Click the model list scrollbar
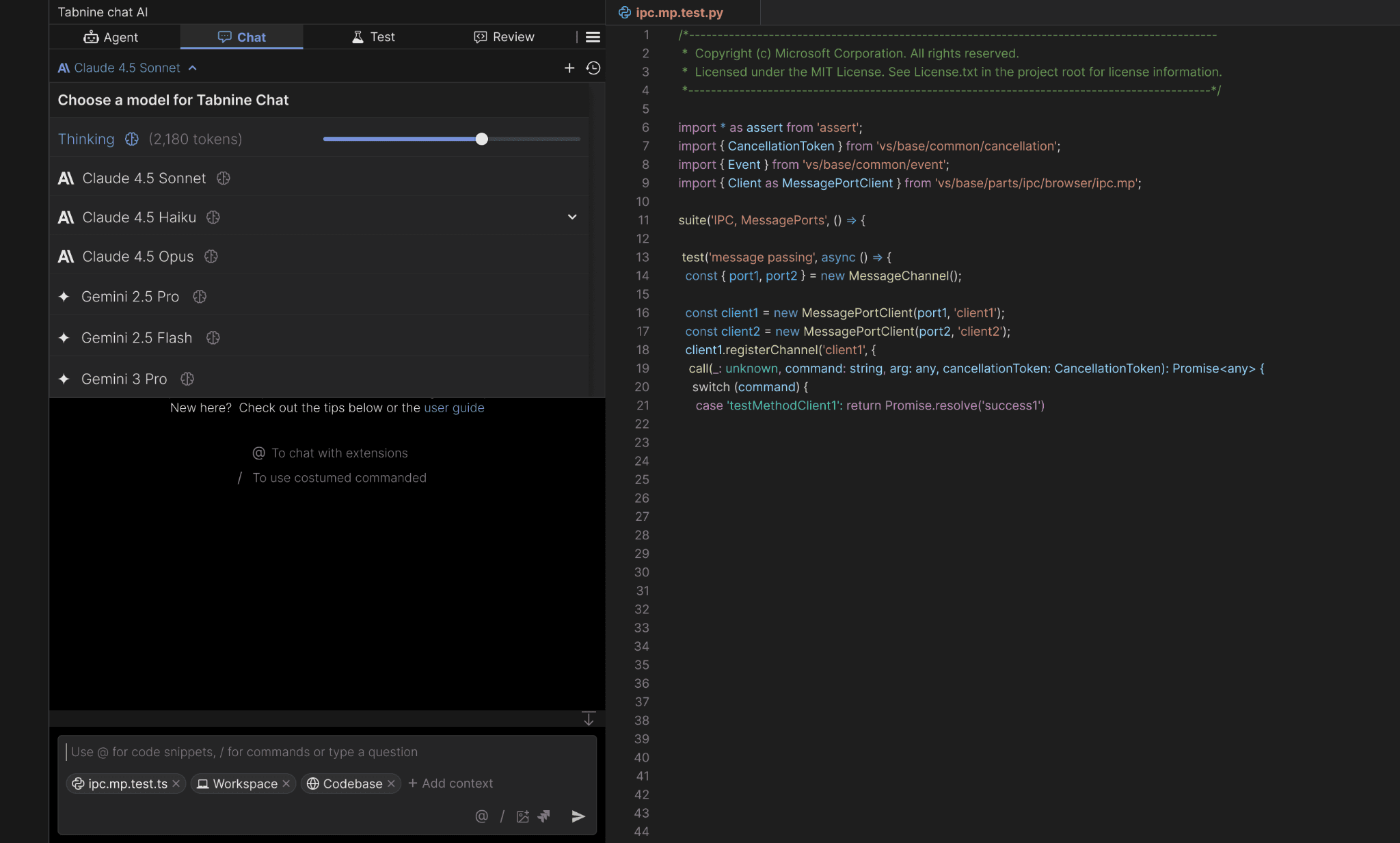Screen dimensions: 1400x843 point(597,239)
